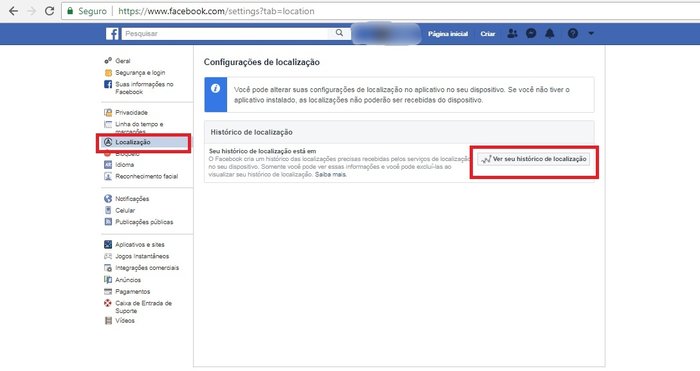Click the support inbox lifebuoy icon
700x371 pixels.
108,303
